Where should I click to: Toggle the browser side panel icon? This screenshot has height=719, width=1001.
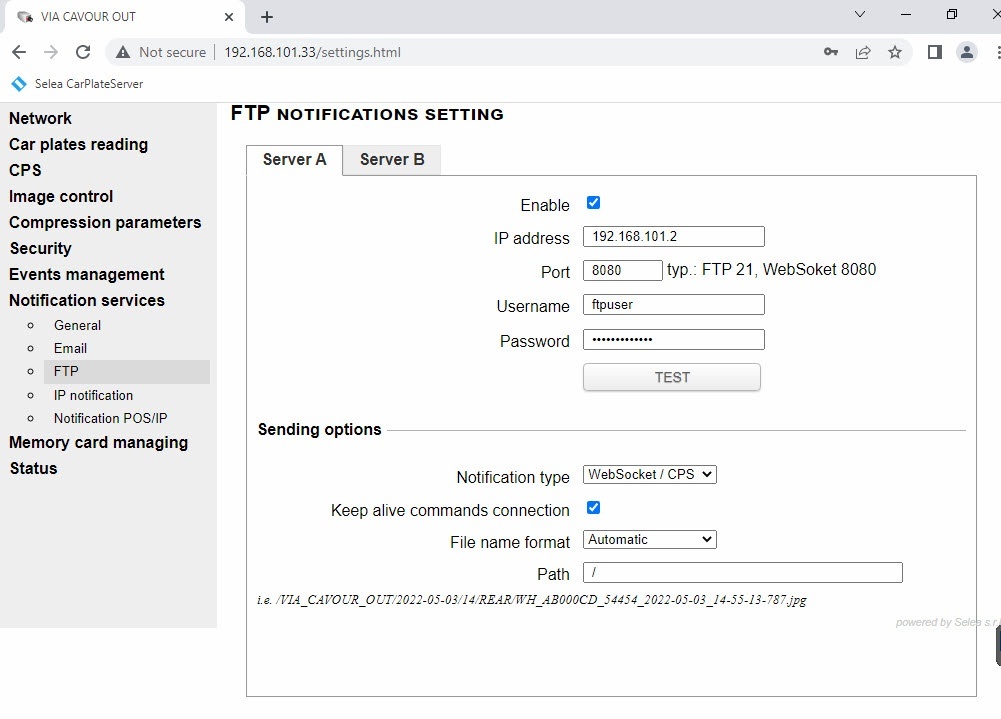coord(935,52)
